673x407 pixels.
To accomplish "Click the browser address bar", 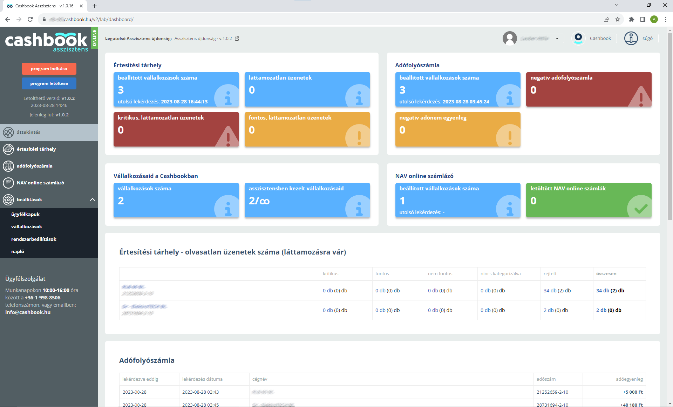I will click(300, 19).
